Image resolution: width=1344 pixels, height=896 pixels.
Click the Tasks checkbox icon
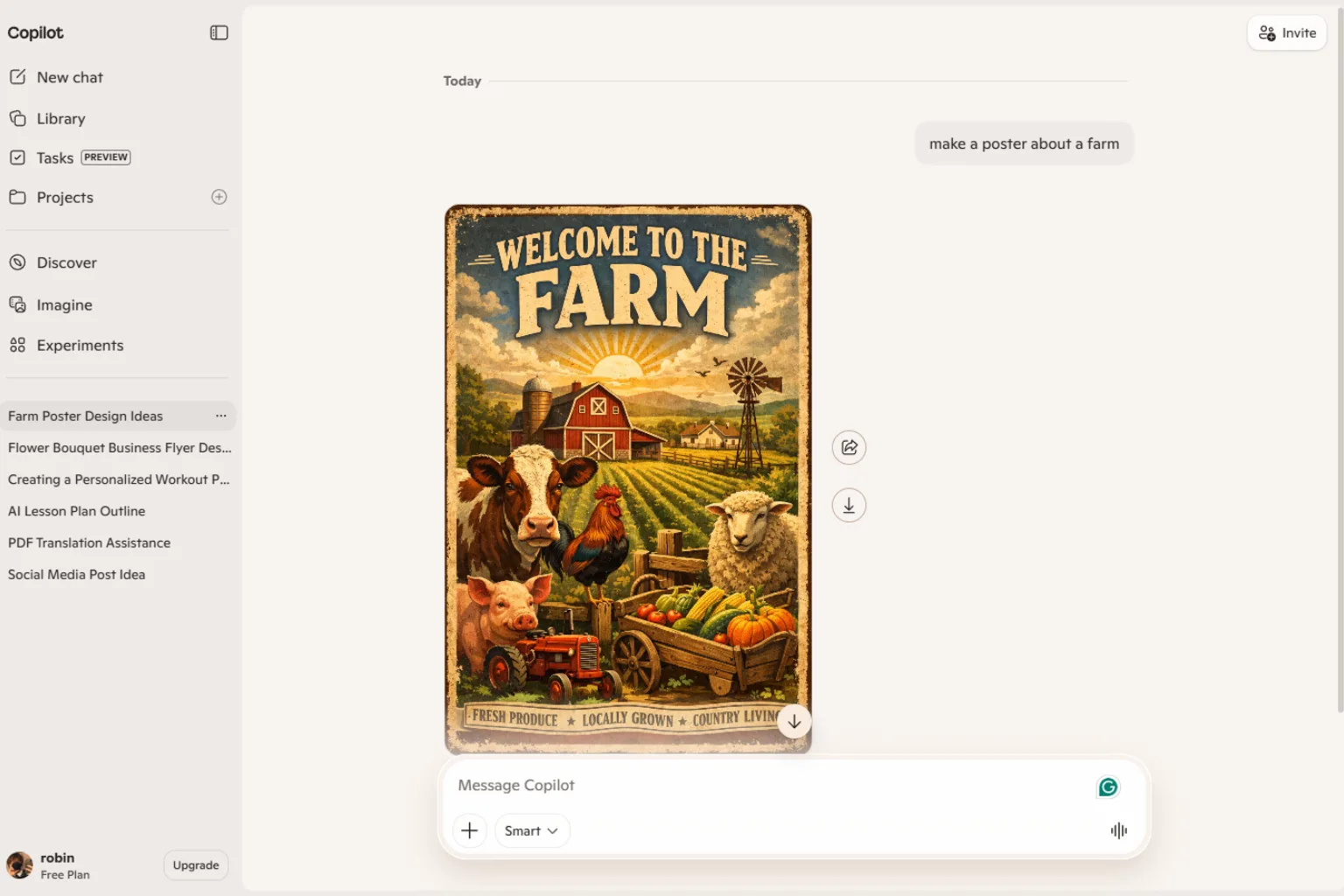[17, 157]
